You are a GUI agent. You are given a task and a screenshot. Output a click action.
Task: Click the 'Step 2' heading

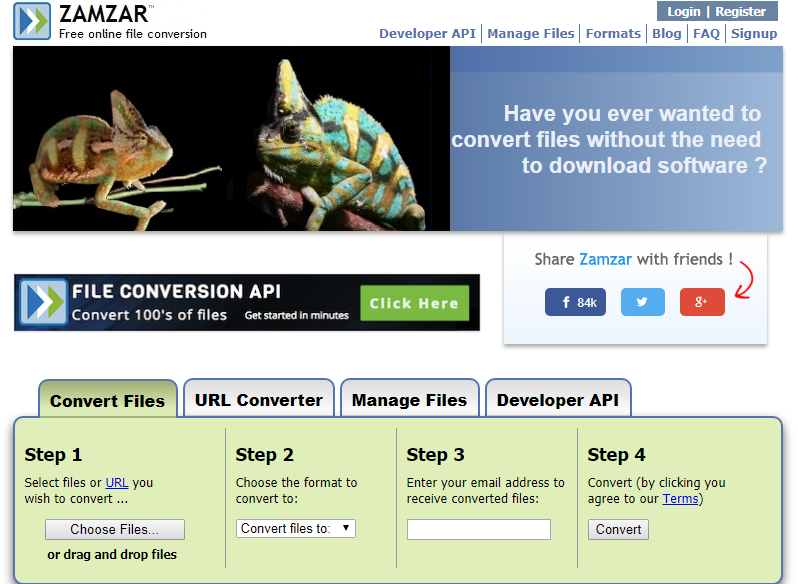pos(264,454)
